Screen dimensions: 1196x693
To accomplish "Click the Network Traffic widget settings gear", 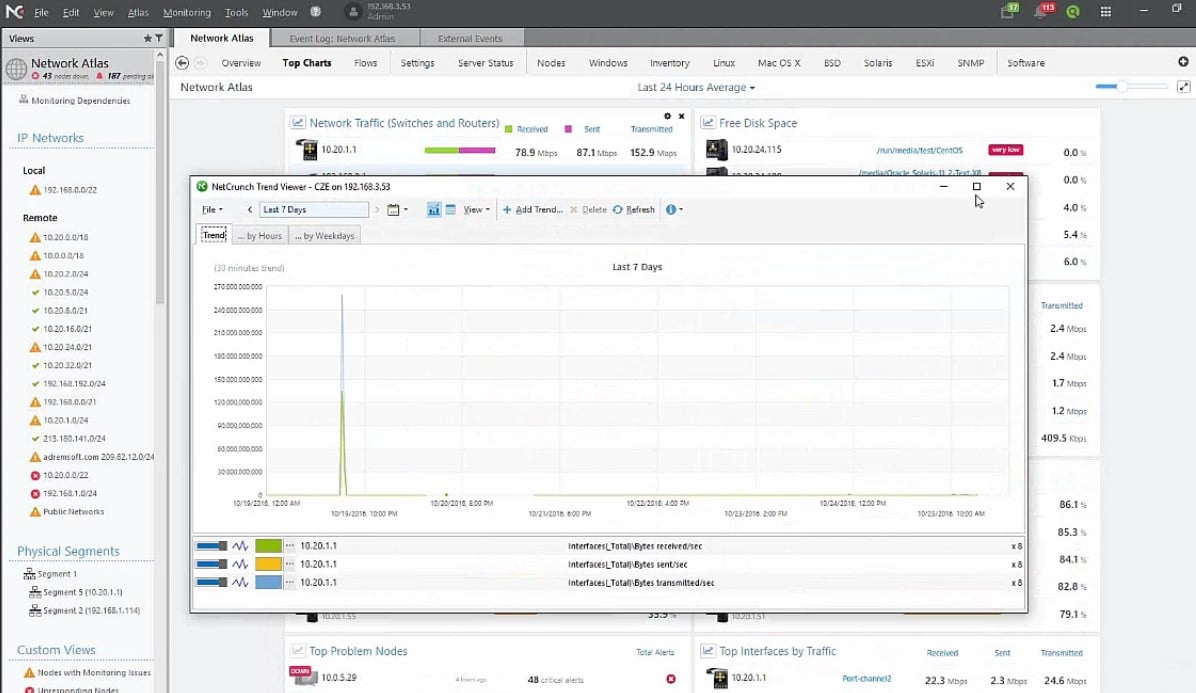I will (x=667, y=117).
